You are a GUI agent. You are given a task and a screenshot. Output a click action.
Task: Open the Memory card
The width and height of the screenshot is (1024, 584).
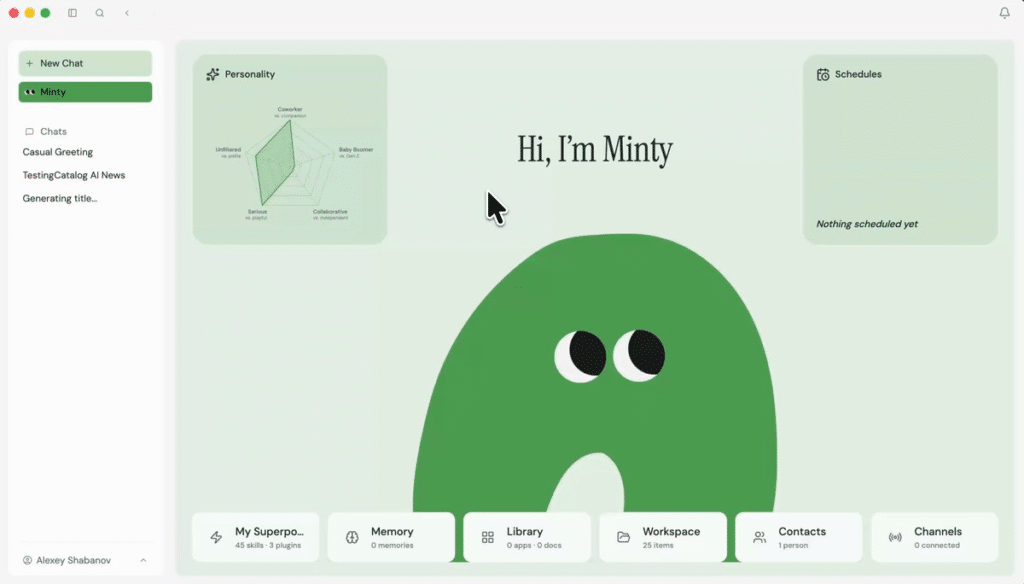point(391,537)
